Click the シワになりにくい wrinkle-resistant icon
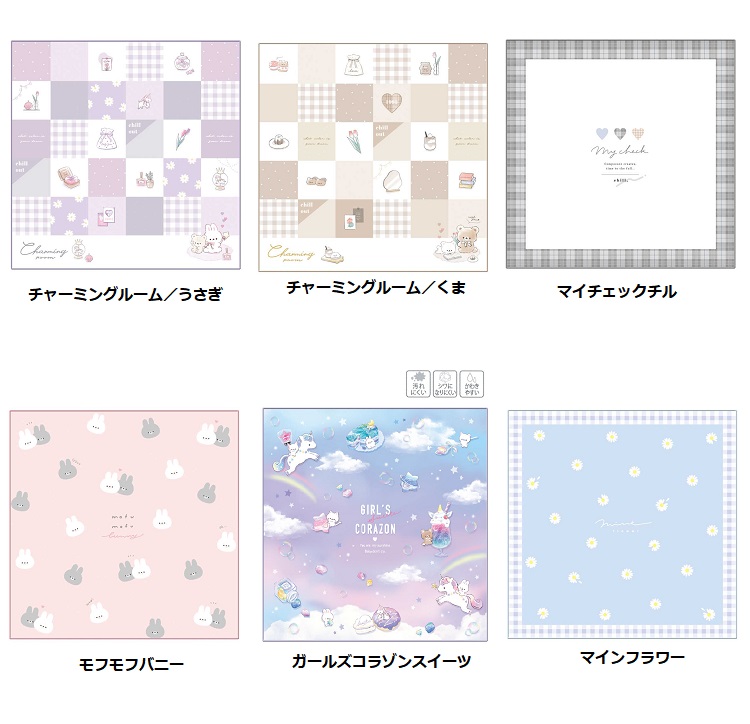Screen dimensions: 750x724 [x=445, y=384]
